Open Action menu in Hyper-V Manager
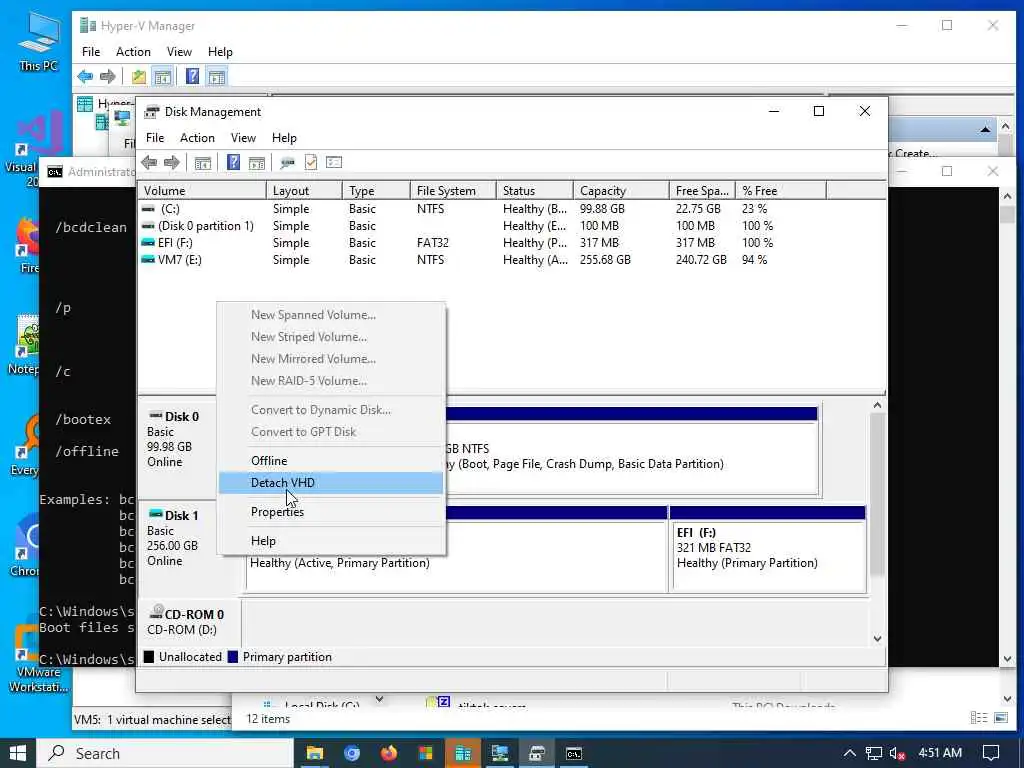This screenshot has height=768, width=1024. click(133, 52)
